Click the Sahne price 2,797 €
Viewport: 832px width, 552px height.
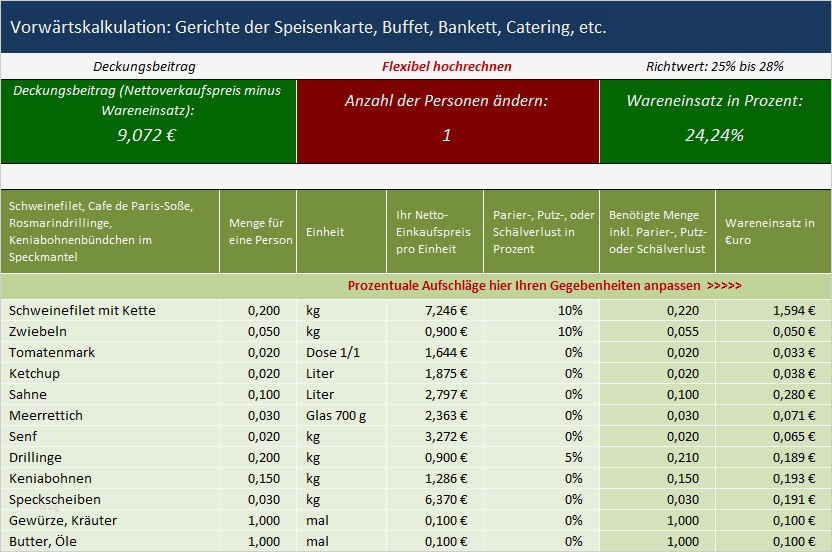point(446,394)
